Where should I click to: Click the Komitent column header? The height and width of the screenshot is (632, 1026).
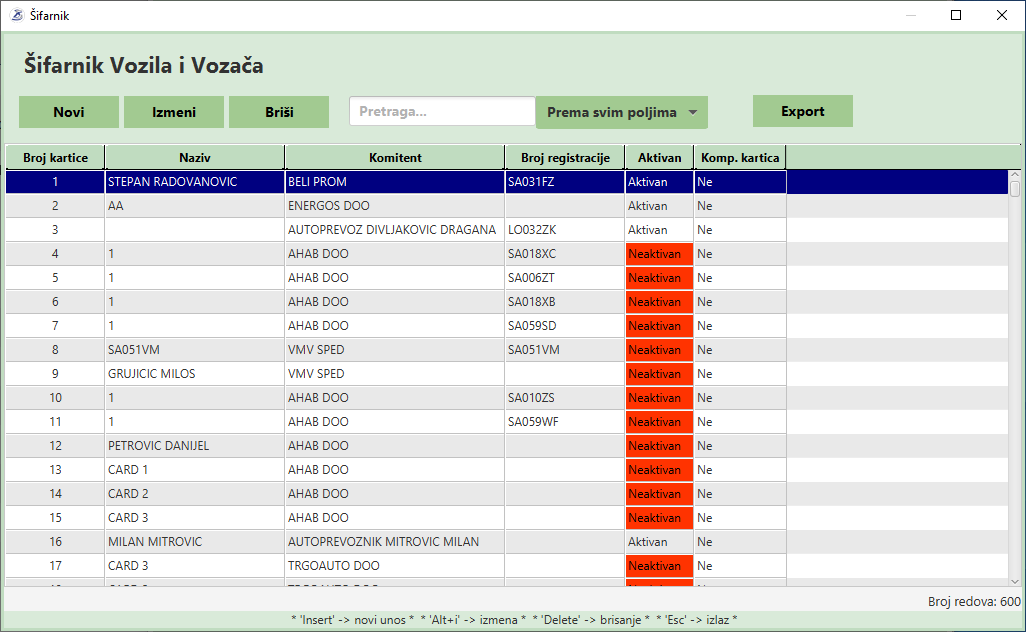pyautogui.click(x=395, y=158)
